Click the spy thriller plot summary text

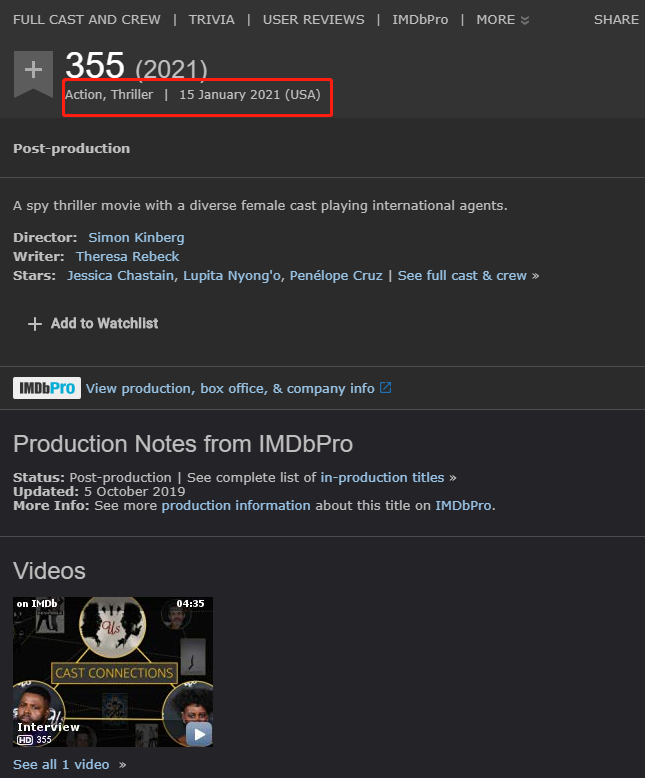[x=260, y=205]
